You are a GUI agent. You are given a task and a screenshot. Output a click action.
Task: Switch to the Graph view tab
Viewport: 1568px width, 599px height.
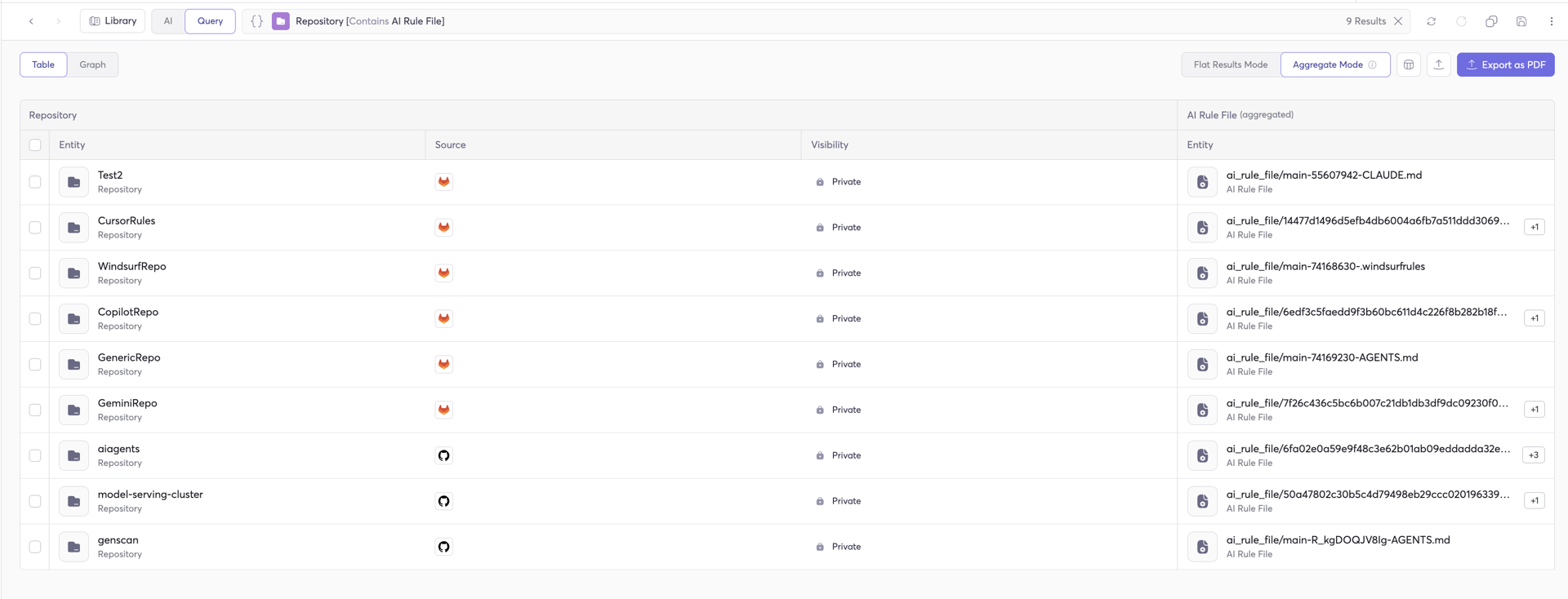click(92, 64)
